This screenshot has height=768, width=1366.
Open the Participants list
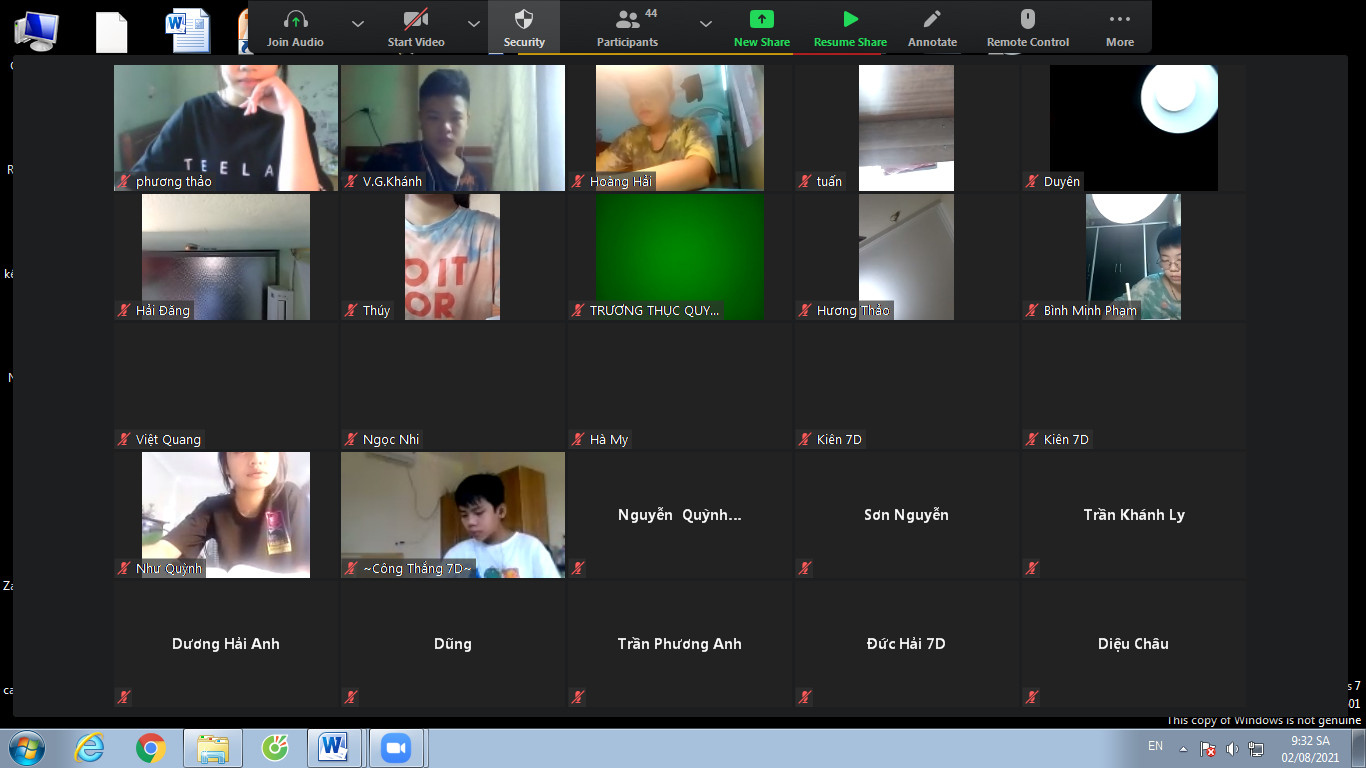(627, 20)
